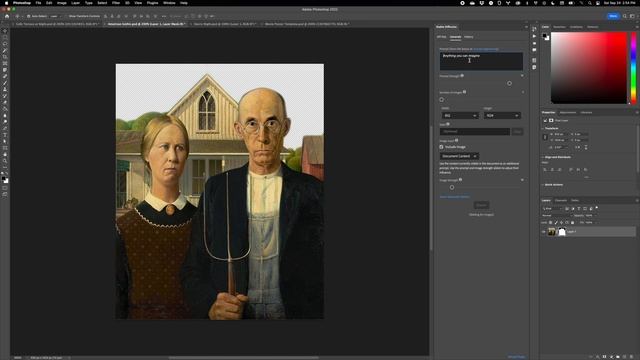Click the Seed input field
The image size is (640, 360).
pos(475,131)
